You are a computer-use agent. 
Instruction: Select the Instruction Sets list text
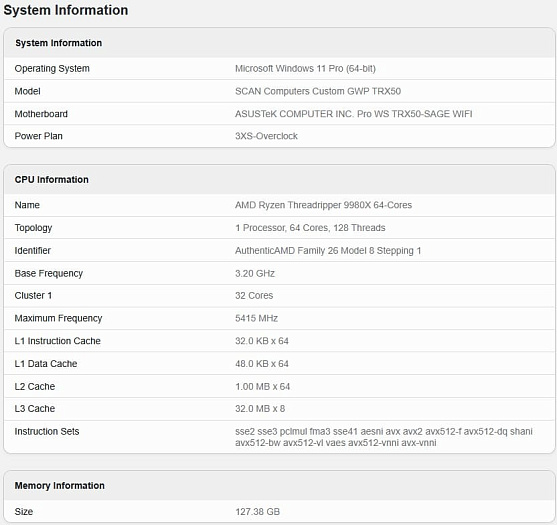click(x=384, y=437)
